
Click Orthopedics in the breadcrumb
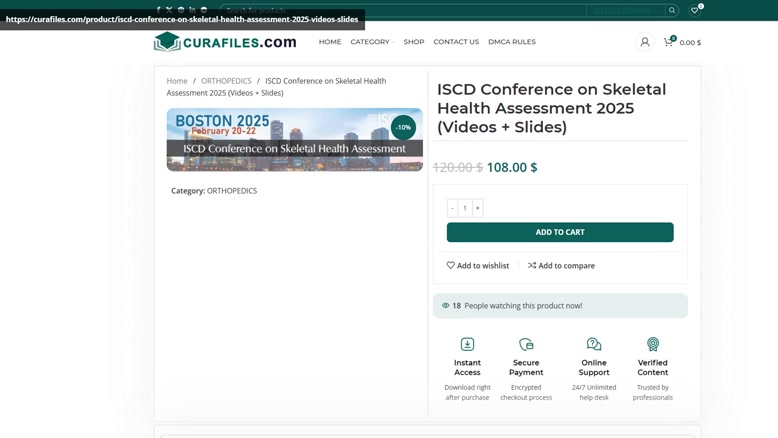click(226, 81)
